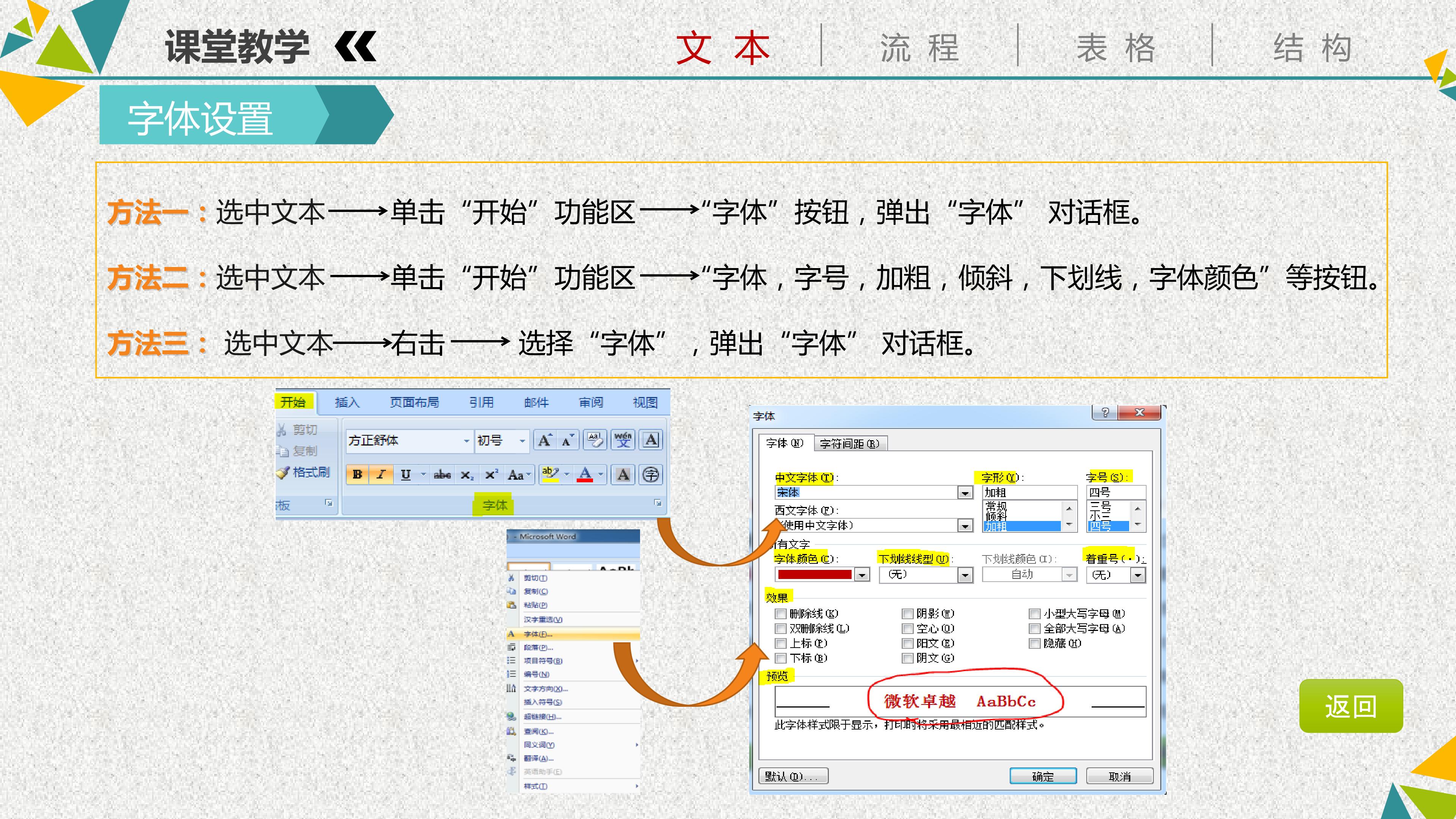
Task: Click the text highlight color icon
Action: point(550,474)
